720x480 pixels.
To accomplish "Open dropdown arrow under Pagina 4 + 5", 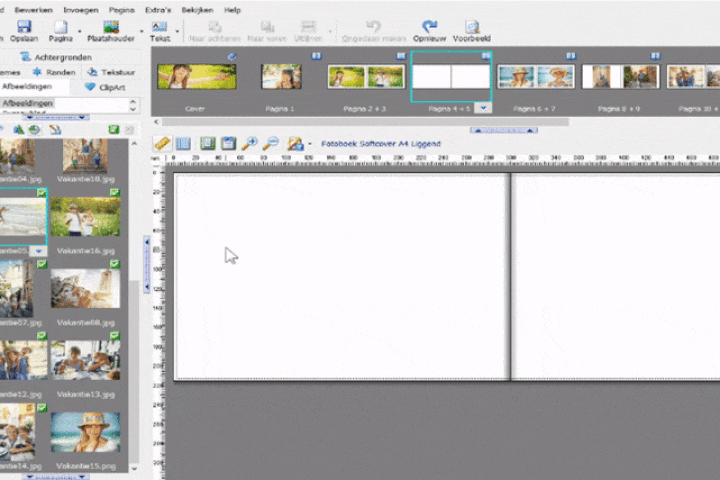I will coord(483,107).
